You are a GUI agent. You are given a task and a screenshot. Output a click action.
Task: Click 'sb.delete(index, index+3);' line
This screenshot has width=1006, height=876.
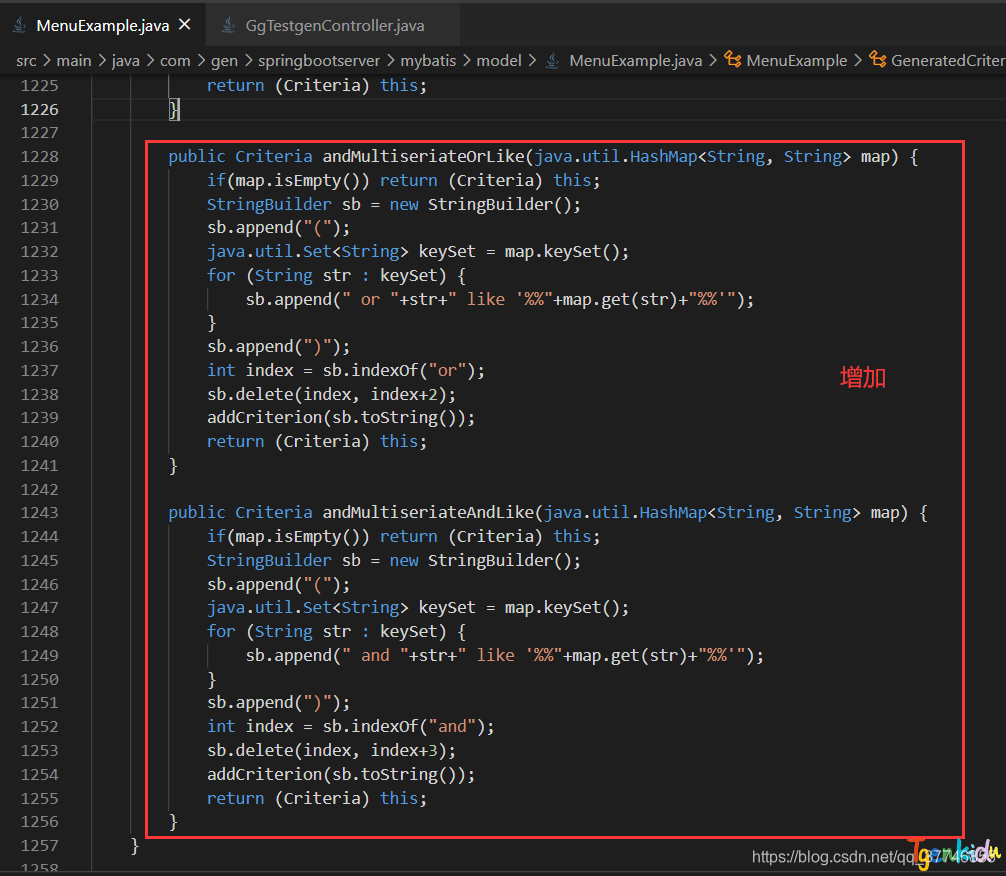click(332, 750)
